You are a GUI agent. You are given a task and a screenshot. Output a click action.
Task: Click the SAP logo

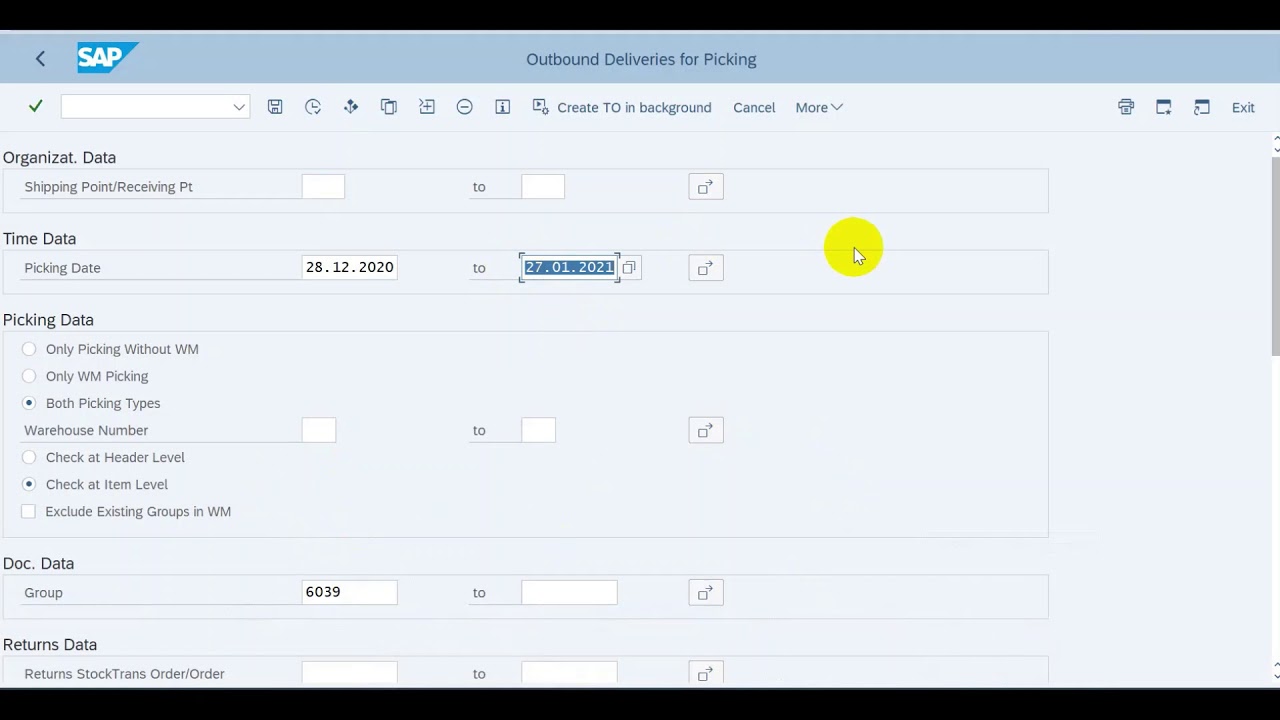107,58
